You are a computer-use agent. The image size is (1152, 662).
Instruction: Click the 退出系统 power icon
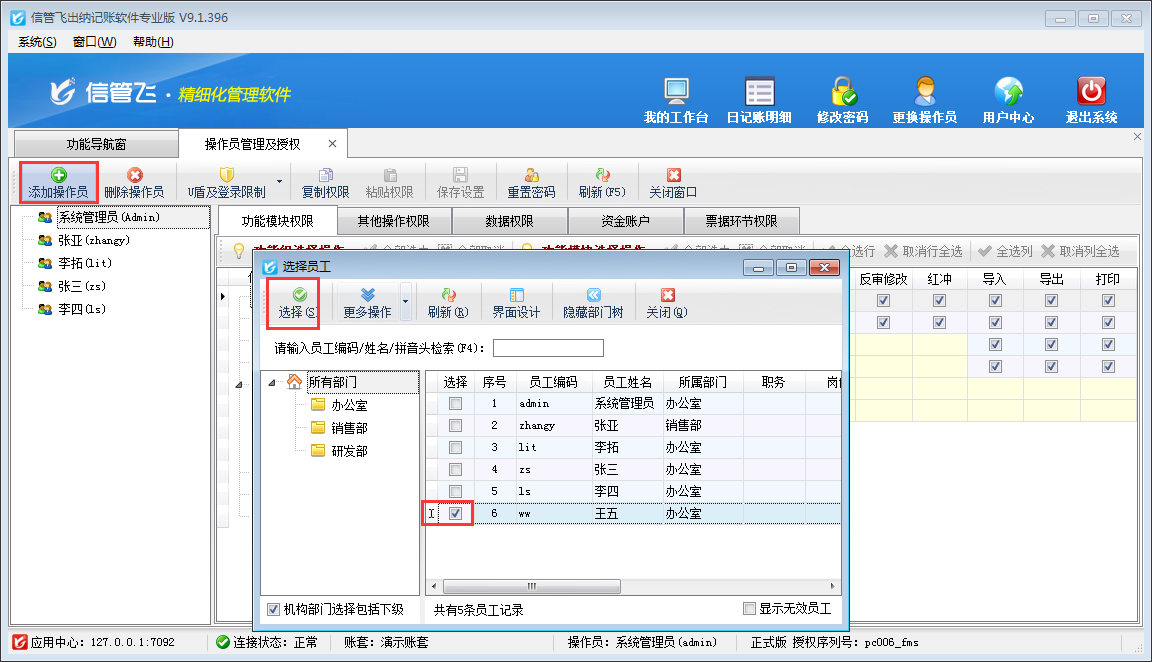pos(1091,92)
